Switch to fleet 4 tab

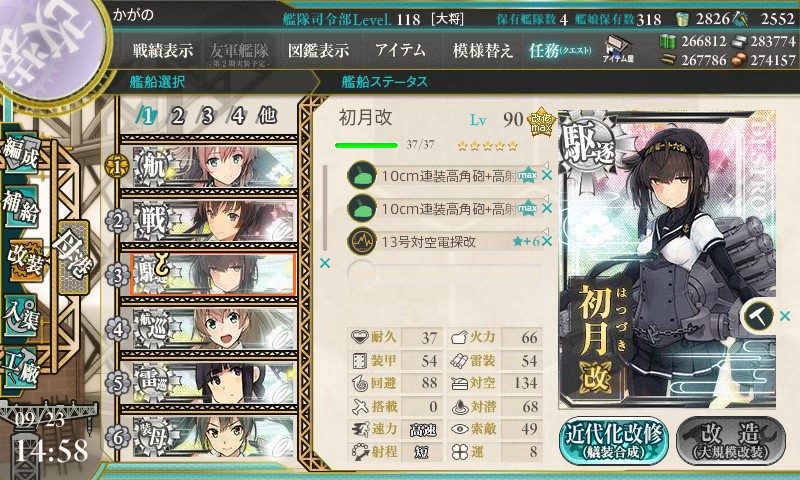(x=238, y=116)
